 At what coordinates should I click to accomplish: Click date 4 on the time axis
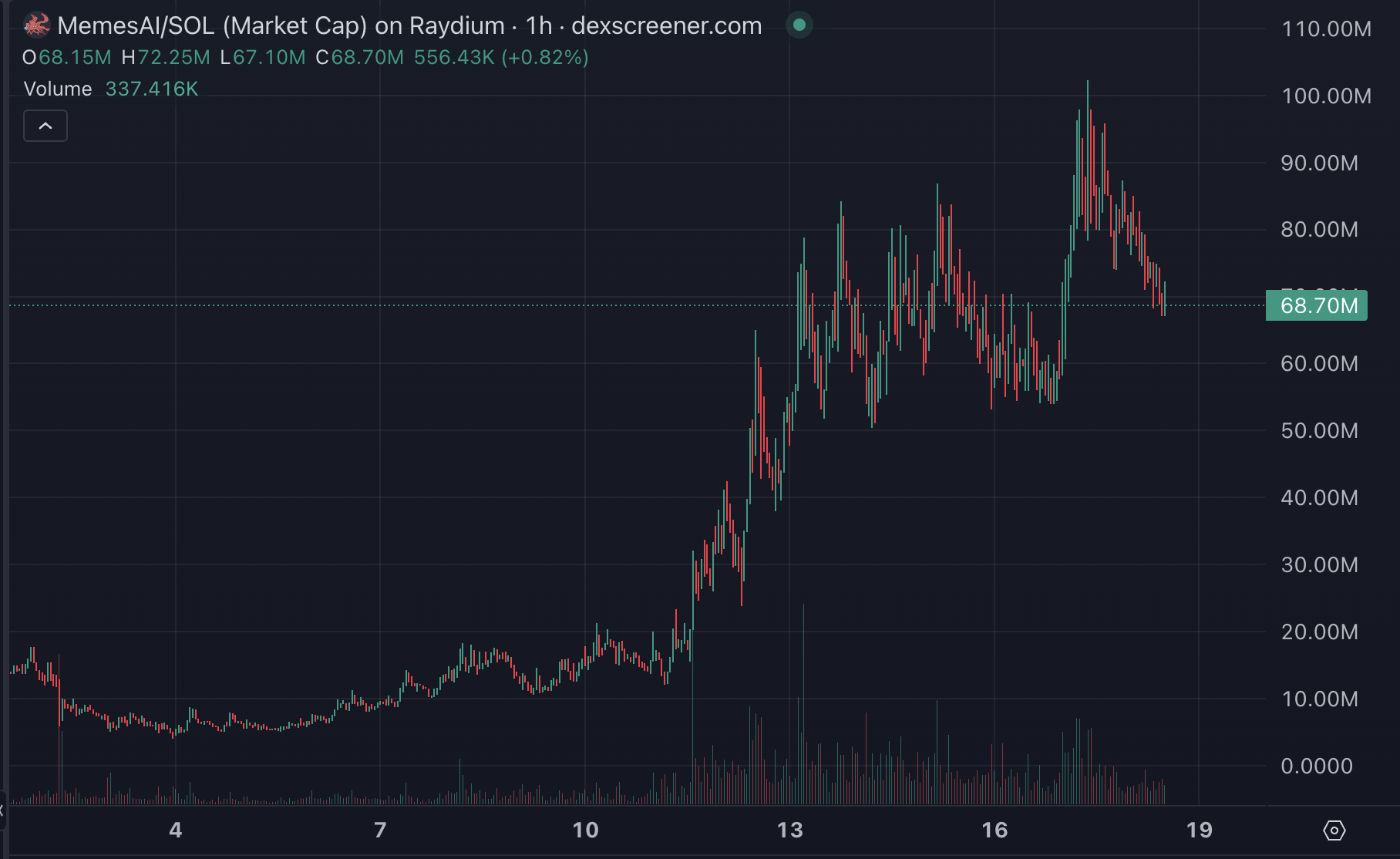[x=176, y=830]
